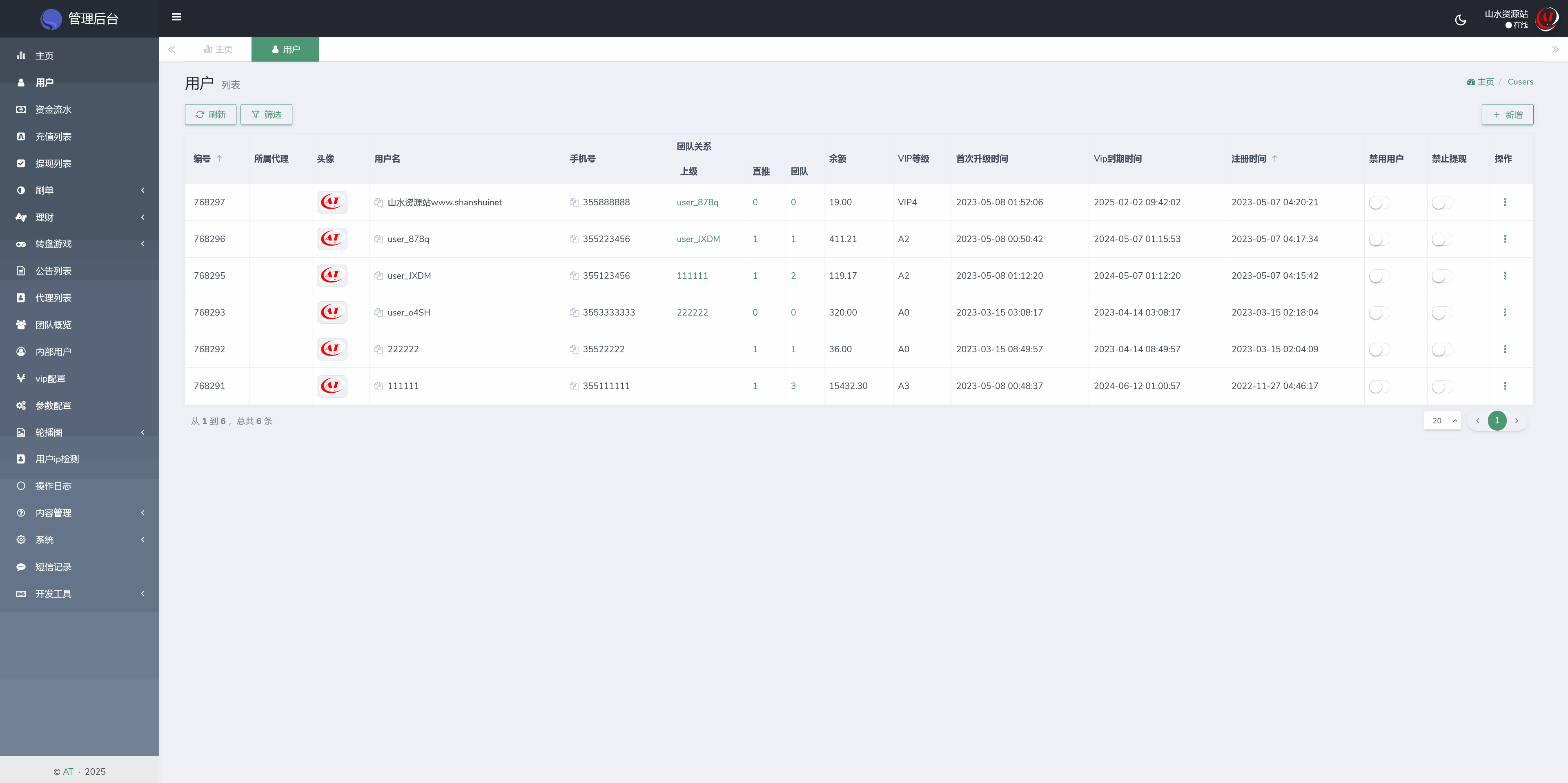Sort table by 编号 arrow icon
This screenshot has height=783, width=1568.
tap(219, 159)
